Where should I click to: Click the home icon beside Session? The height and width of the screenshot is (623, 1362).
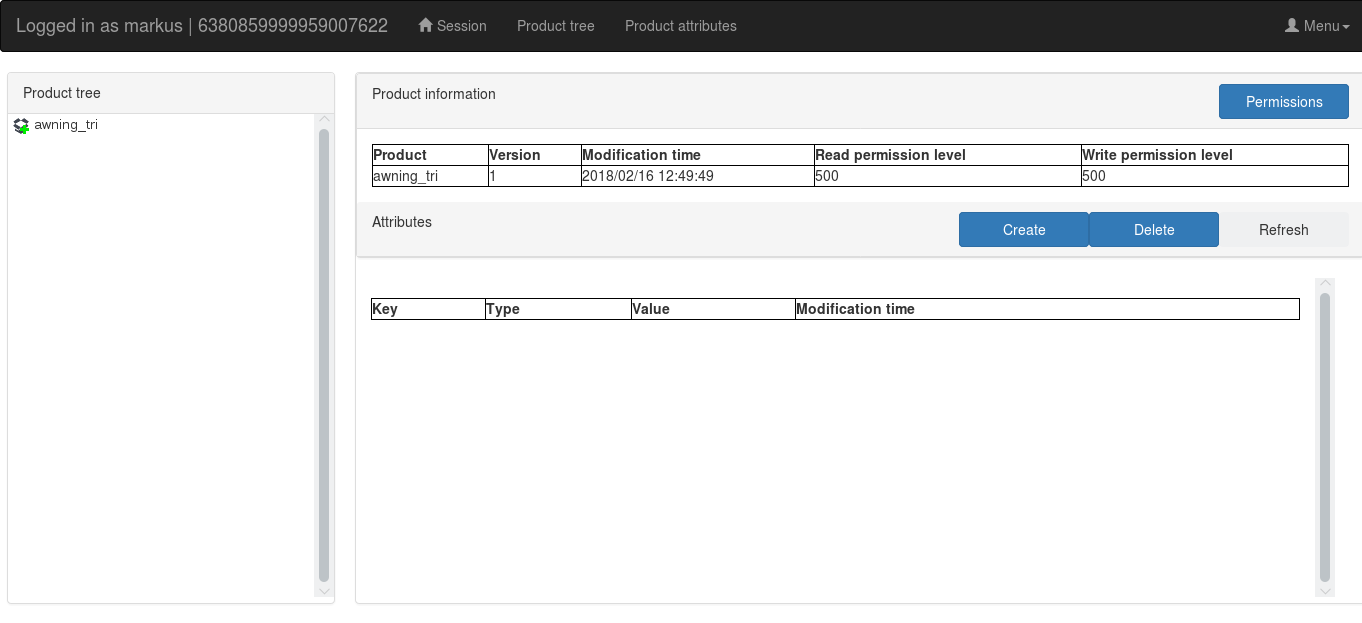coord(425,25)
